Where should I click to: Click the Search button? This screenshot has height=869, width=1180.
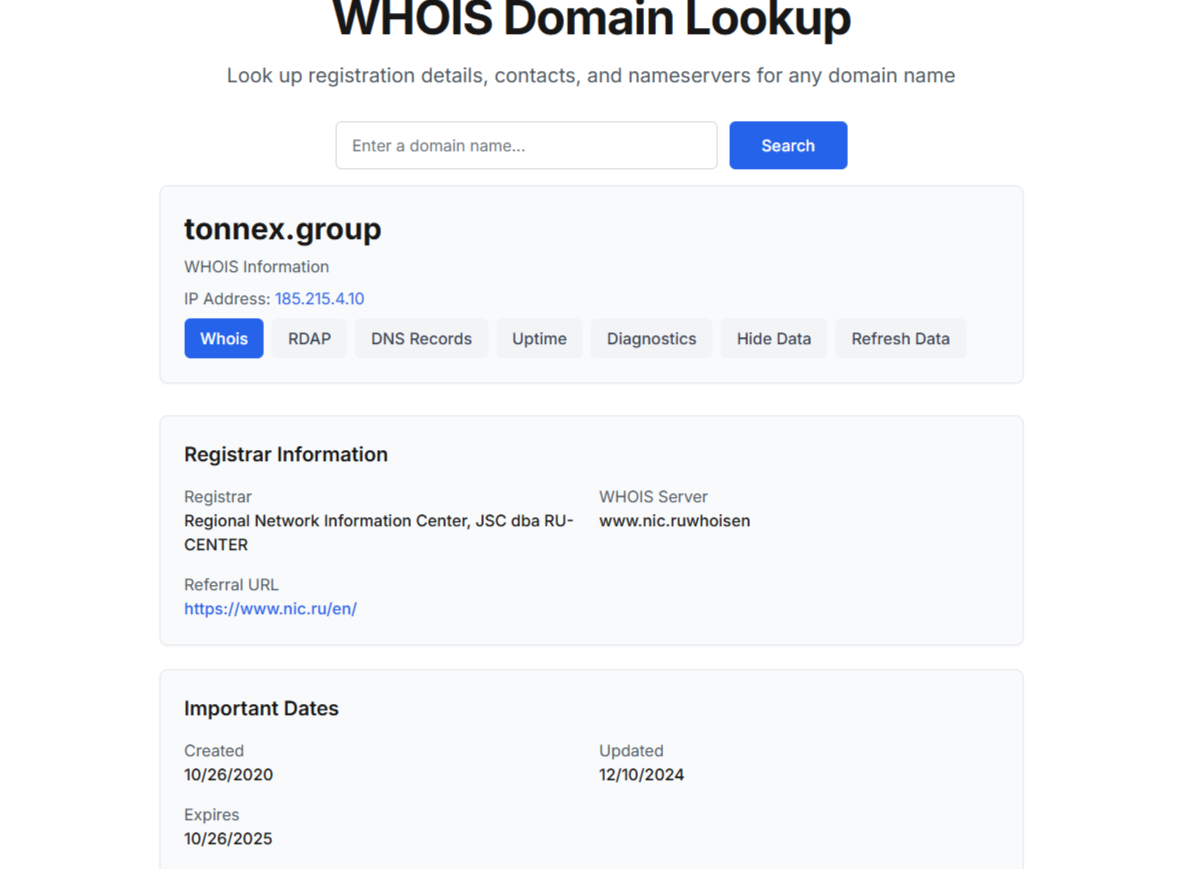(788, 145)
